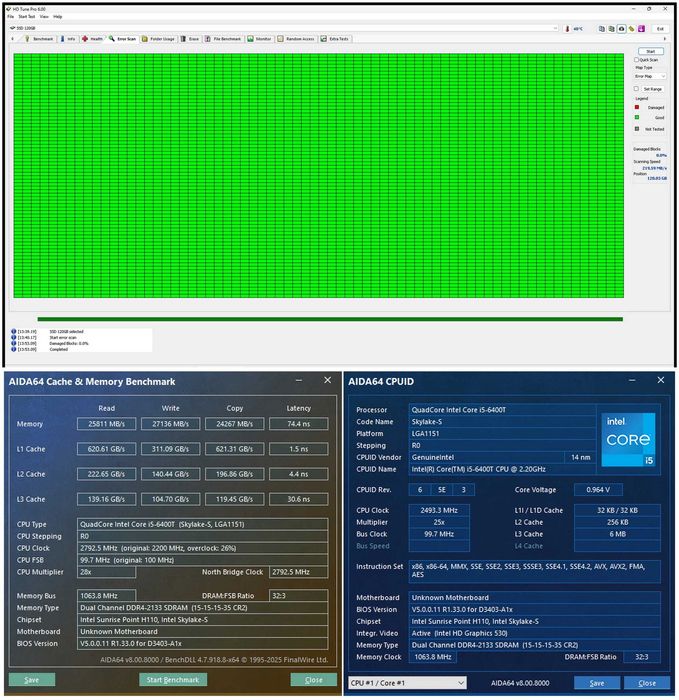This screenshot has height=700, width=679.
Task: Click the info icon beside 'Completed' log entry
Action: tap(13, 349)
